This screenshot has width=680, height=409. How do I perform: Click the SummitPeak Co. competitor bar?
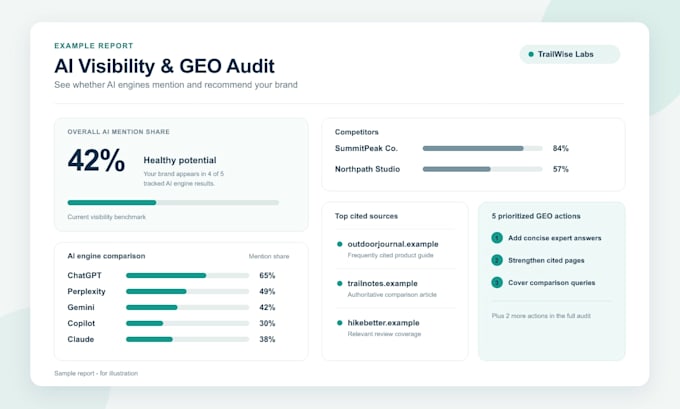tap(482, 148)
